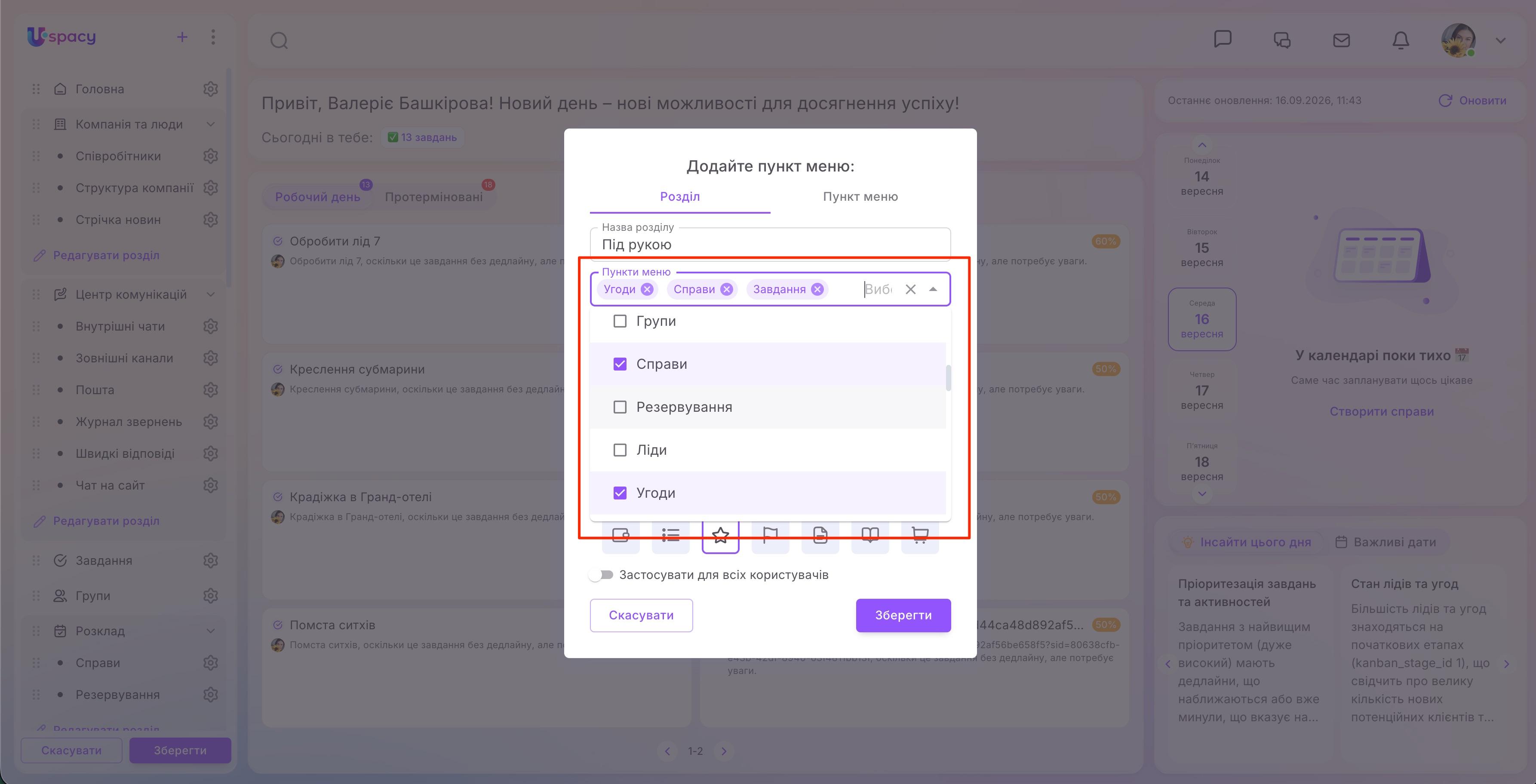Show previous days in calendar strip
Screen dimensions: 1536x784
pyautogui.click(x=1202, y=145)
